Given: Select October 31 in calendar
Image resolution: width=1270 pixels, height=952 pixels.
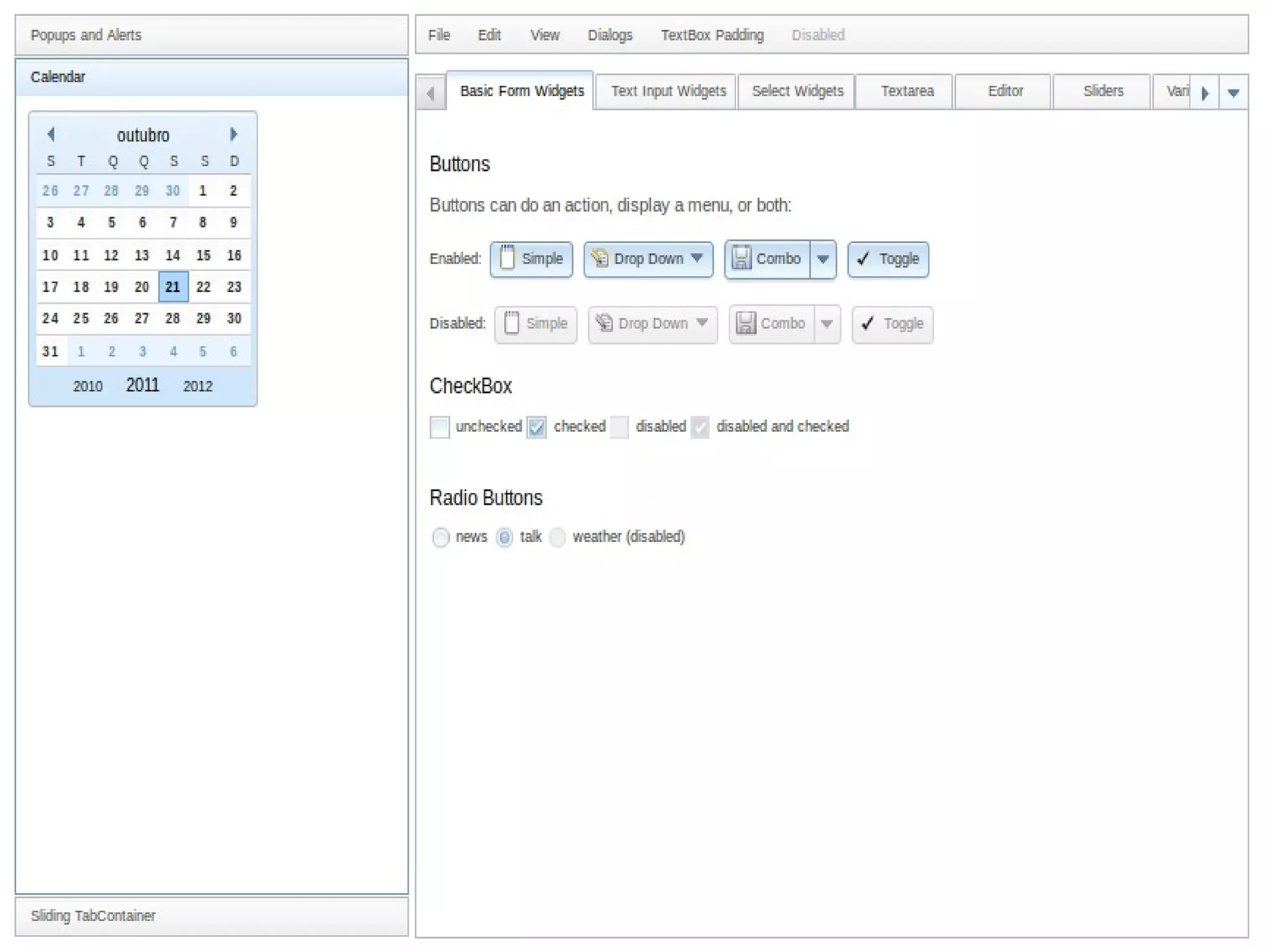Looking at the screenshot, I should click(50, 351).
